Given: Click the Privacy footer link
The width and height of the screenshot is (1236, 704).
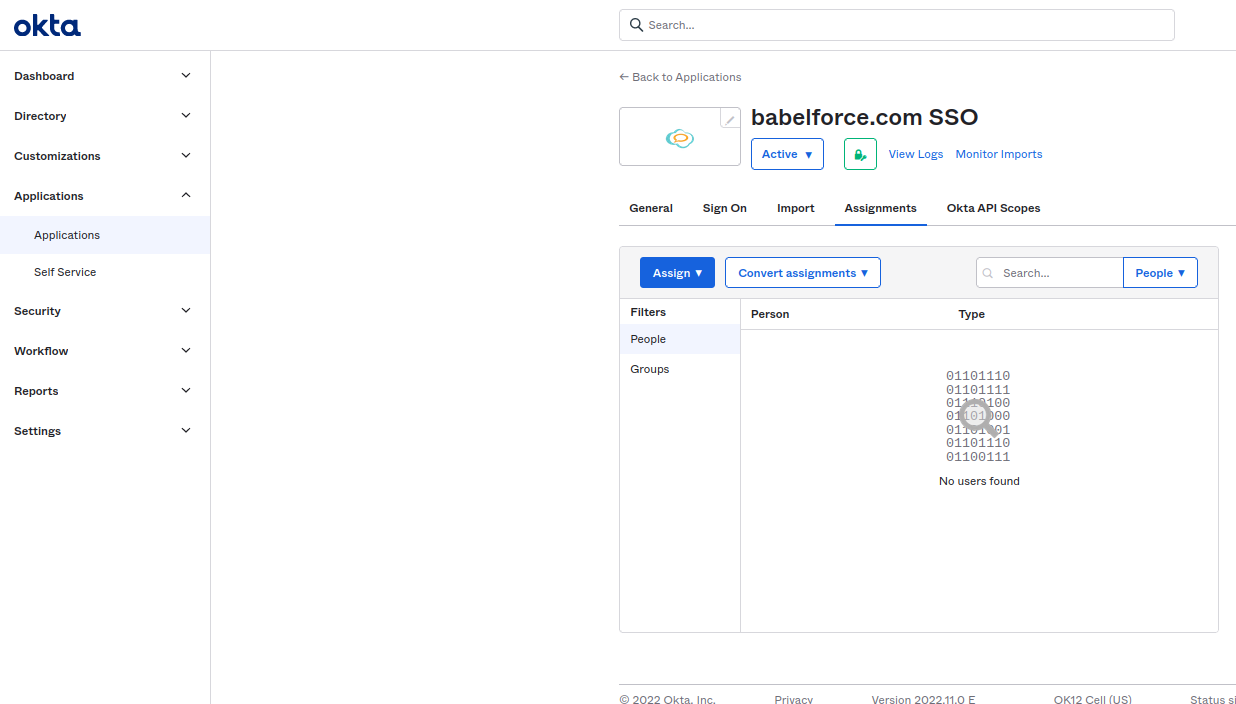Looking at the screenshot, I should [x=794, y=700].
